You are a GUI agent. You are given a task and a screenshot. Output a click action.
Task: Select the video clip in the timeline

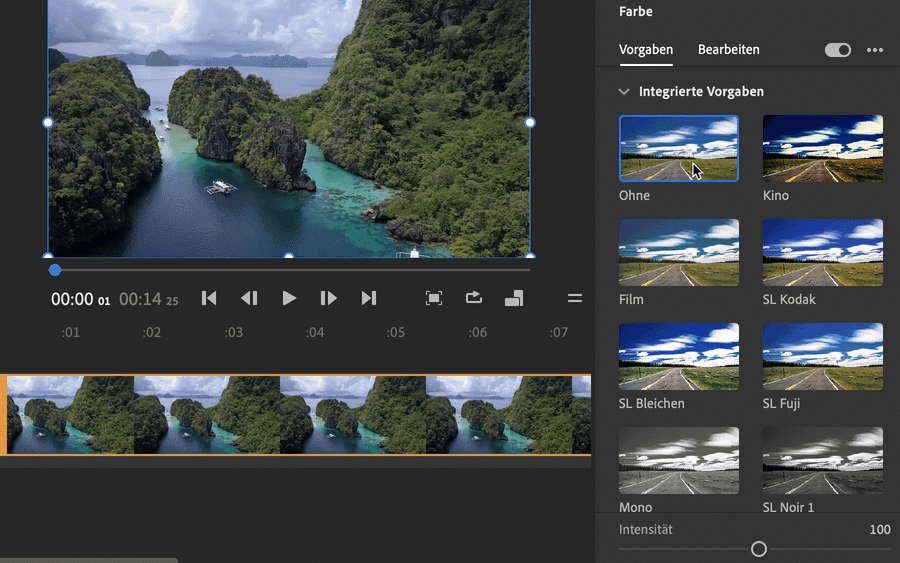coord(300,415)
